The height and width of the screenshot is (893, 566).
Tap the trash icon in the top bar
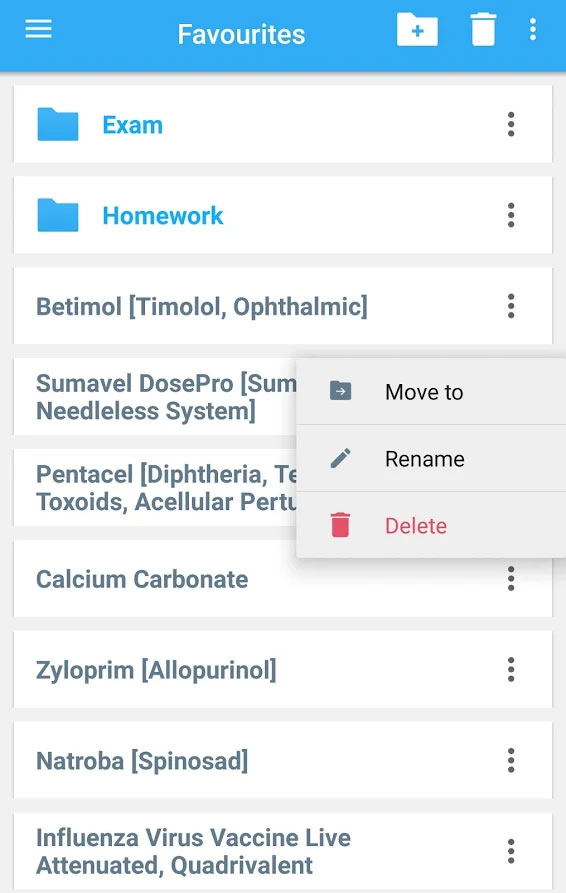coord(483,29)
